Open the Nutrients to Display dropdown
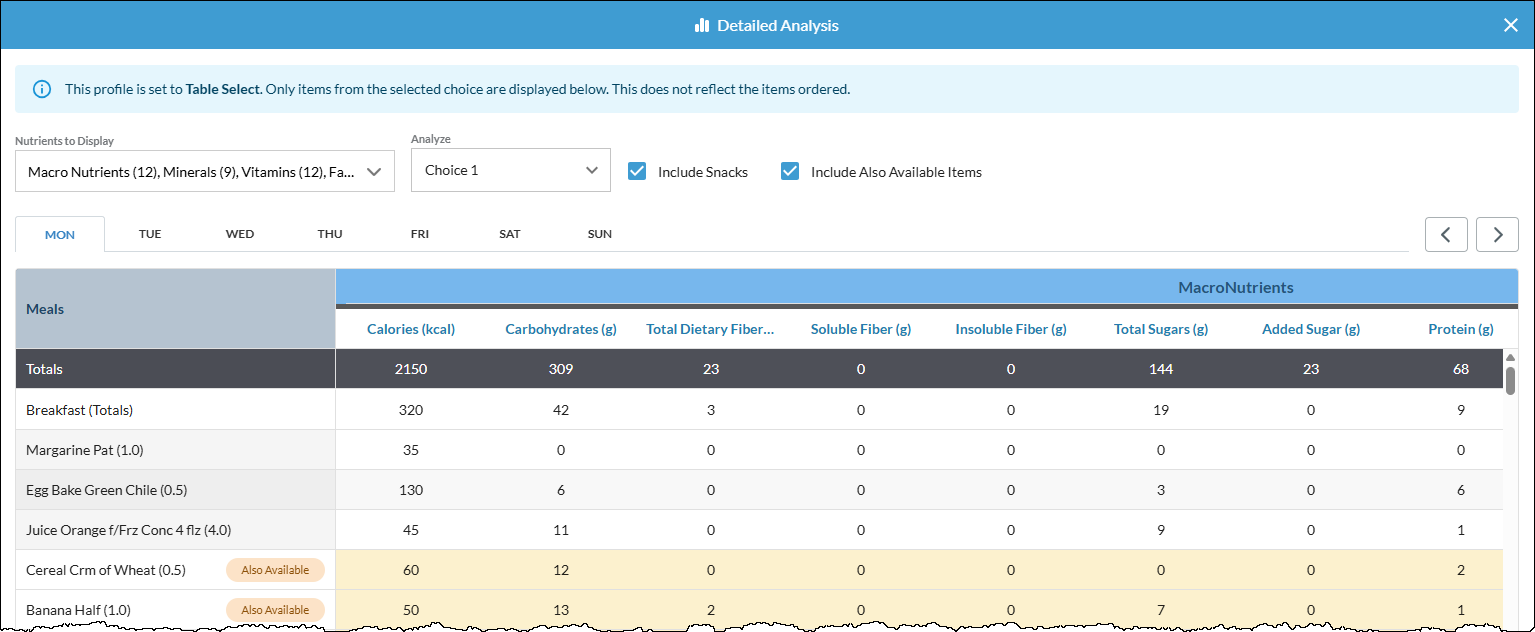 (205, 171)
